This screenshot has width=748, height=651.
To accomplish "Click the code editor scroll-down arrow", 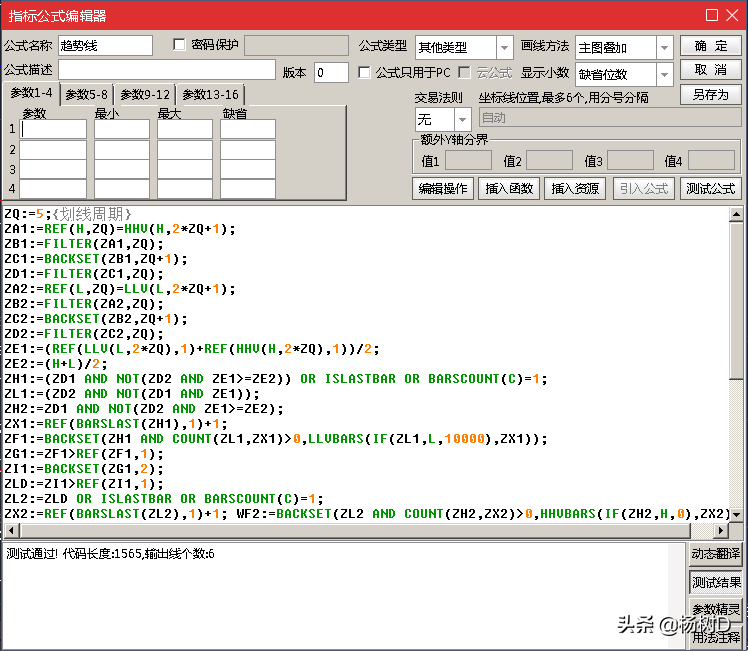I will (x=736, y=515).
